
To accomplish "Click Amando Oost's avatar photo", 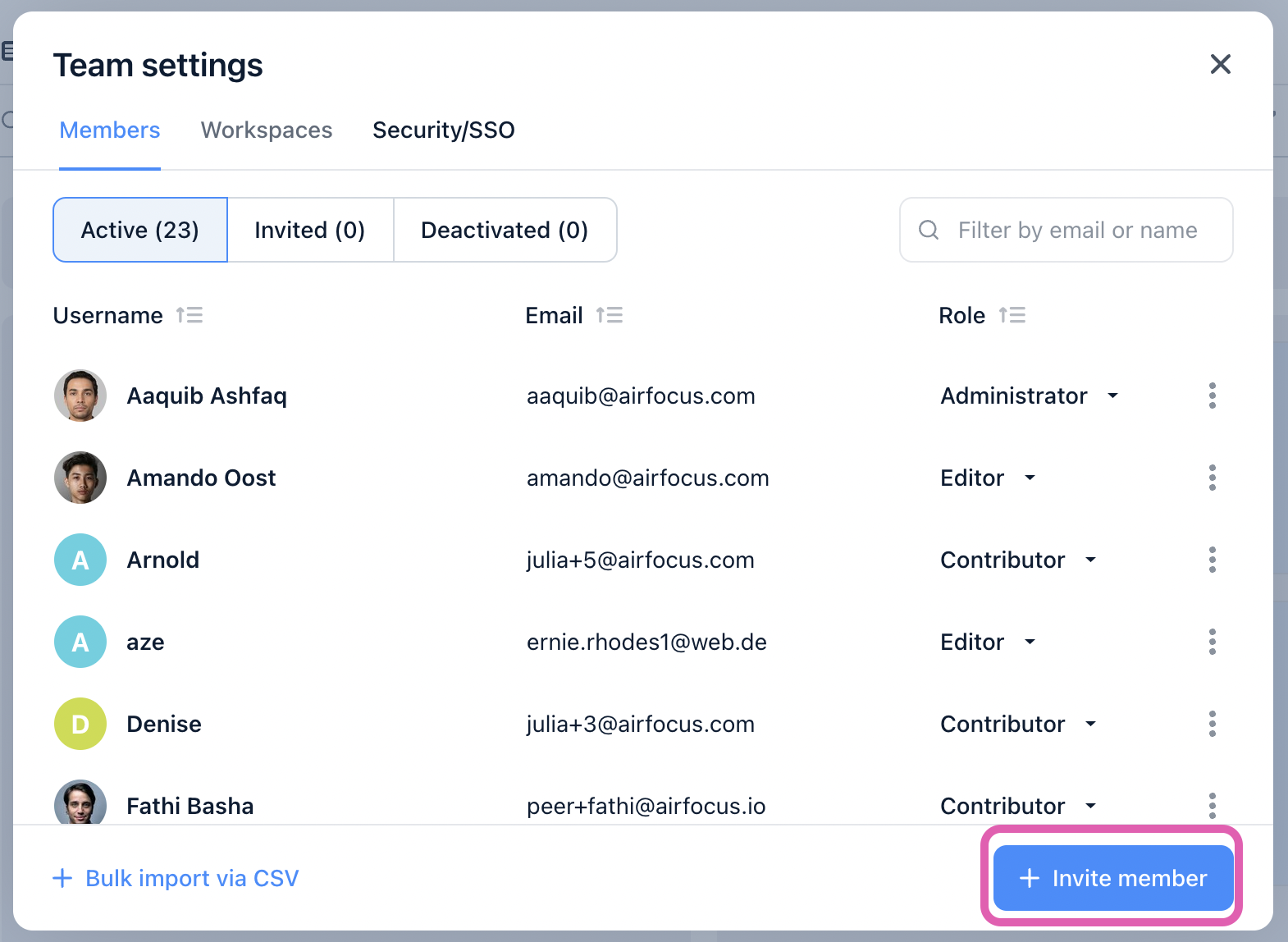I will tap(80, 478).
